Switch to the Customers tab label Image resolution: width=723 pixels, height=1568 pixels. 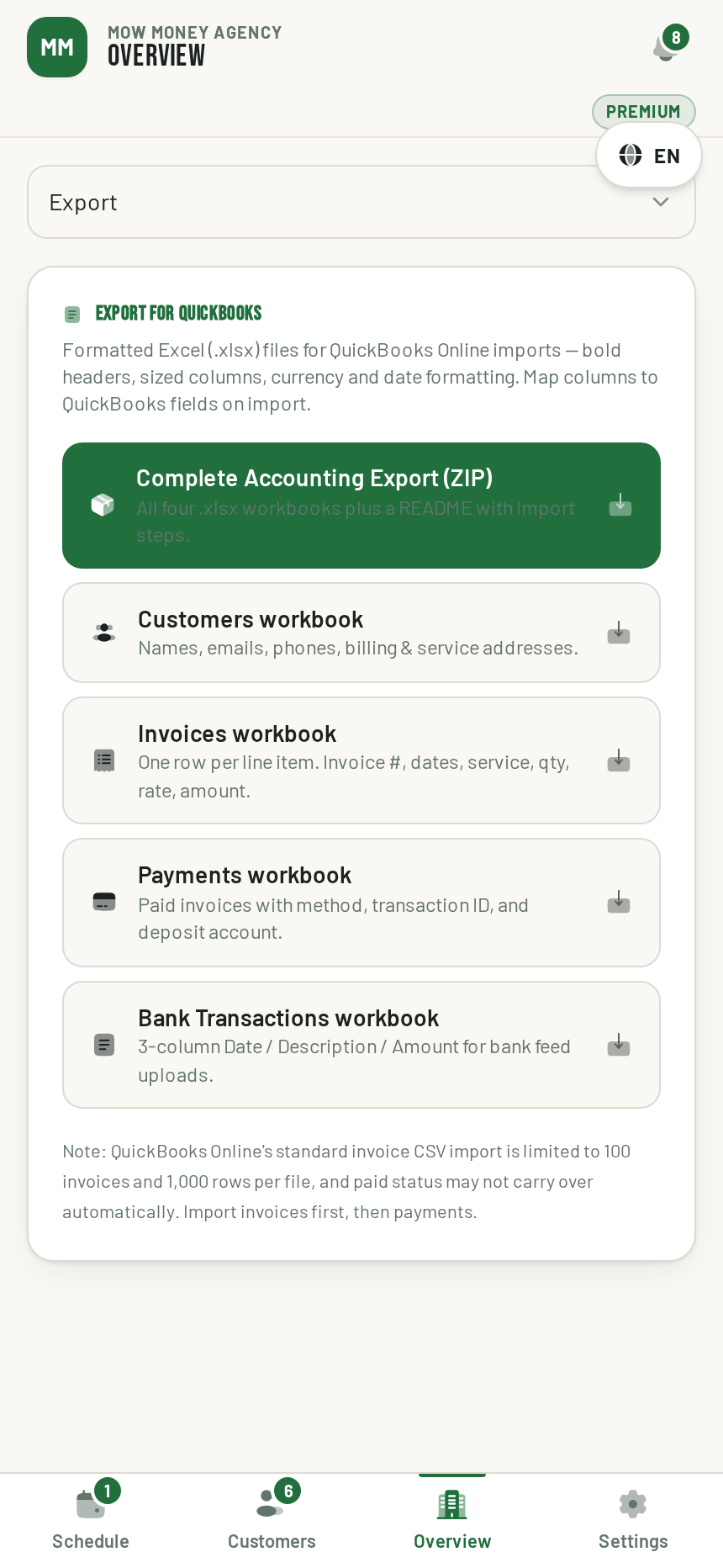tap(272, 1541)
